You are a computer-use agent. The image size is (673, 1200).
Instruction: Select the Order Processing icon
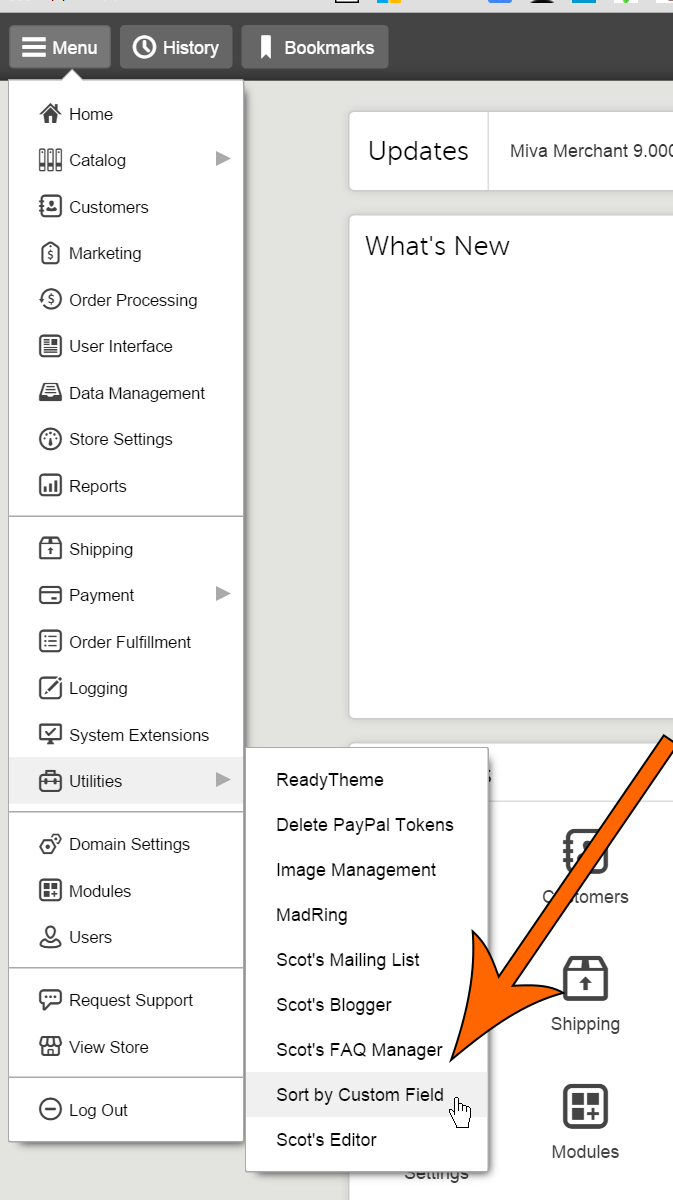point(50,300)
